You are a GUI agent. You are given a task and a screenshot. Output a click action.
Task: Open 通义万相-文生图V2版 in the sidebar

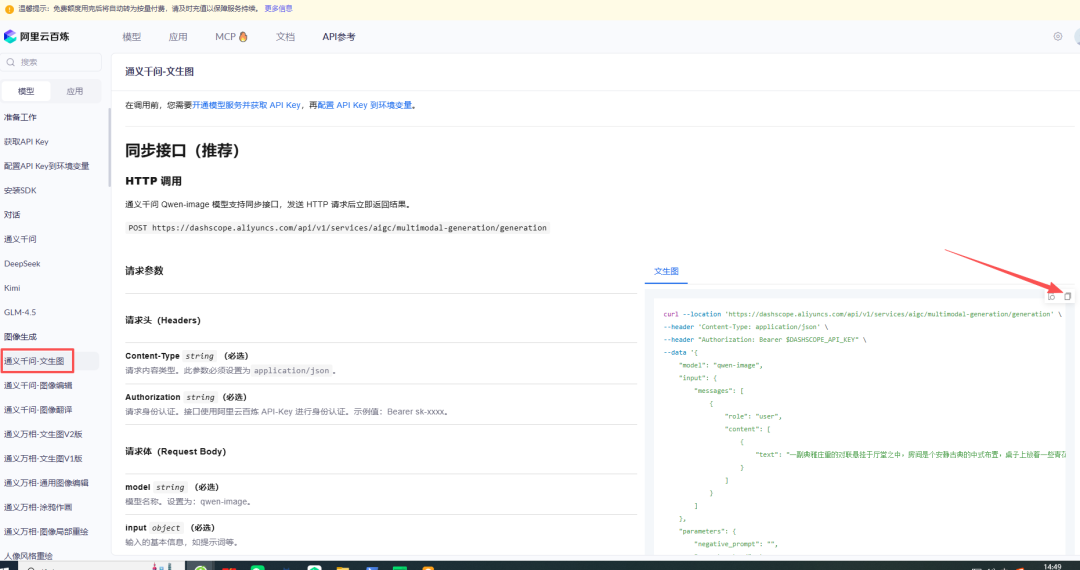43,434
